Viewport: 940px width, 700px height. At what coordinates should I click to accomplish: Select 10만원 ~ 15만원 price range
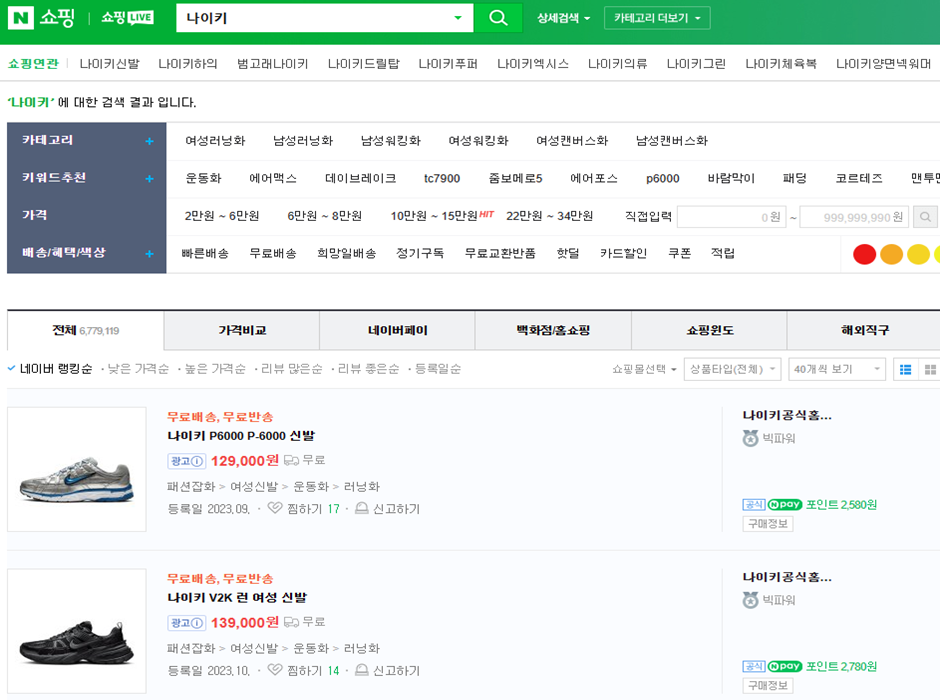[x=434, y=216]
